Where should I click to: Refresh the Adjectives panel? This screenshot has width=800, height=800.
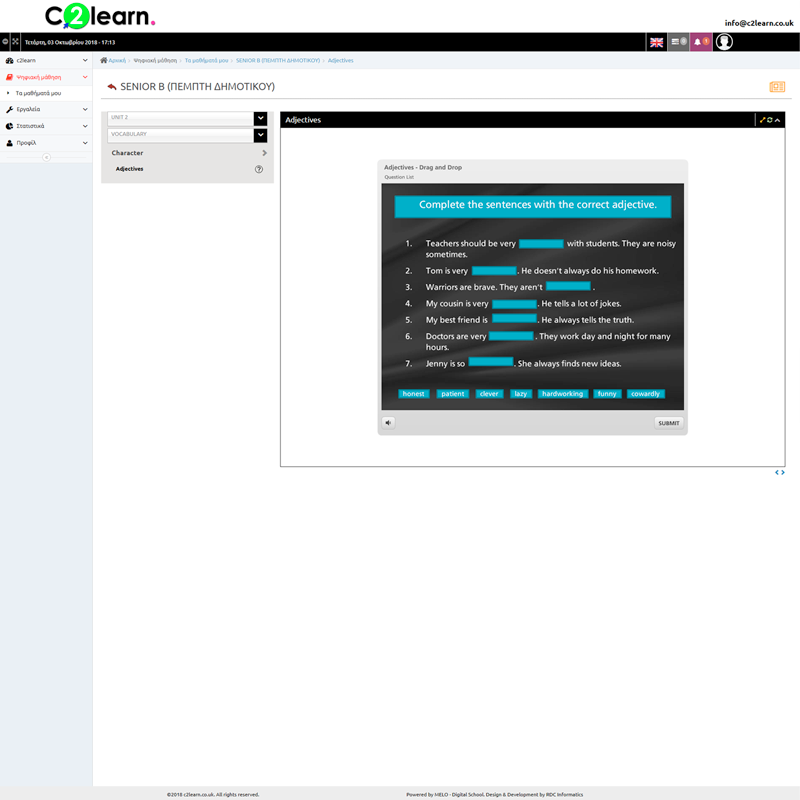(x=770, y=120)
